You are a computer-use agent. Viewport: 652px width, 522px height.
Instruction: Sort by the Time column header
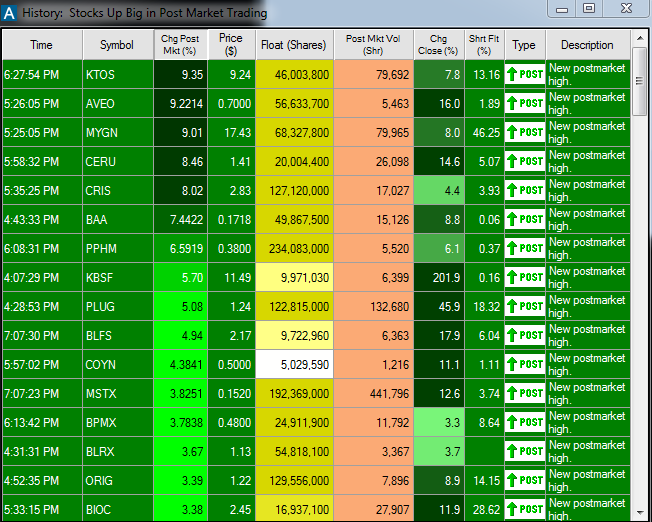tap(42, 45)
